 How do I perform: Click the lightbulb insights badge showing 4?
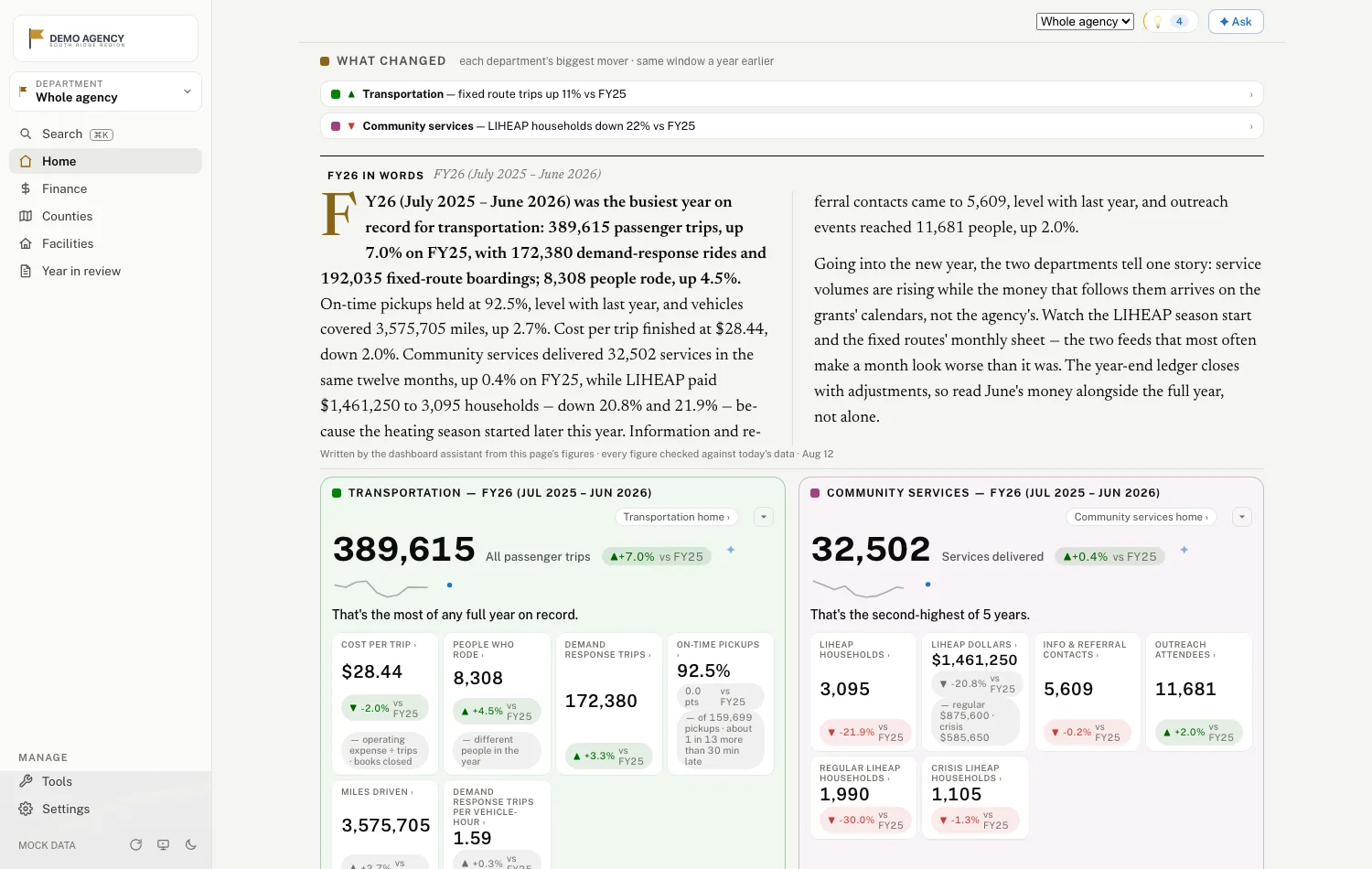point(1170,21)
